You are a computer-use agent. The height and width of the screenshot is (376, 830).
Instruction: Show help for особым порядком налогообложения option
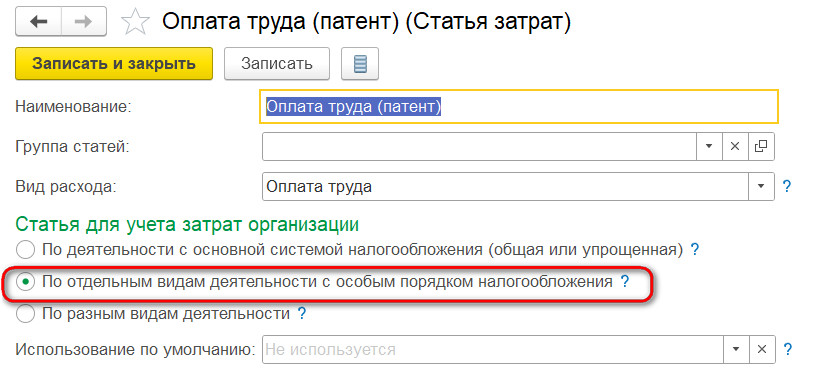tap(625, 281)
